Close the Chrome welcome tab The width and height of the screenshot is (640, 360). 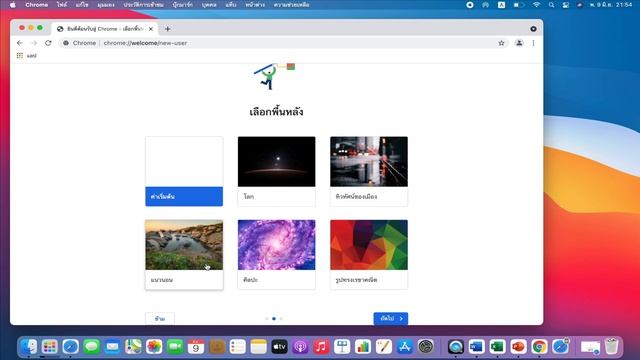pos(151,29)
